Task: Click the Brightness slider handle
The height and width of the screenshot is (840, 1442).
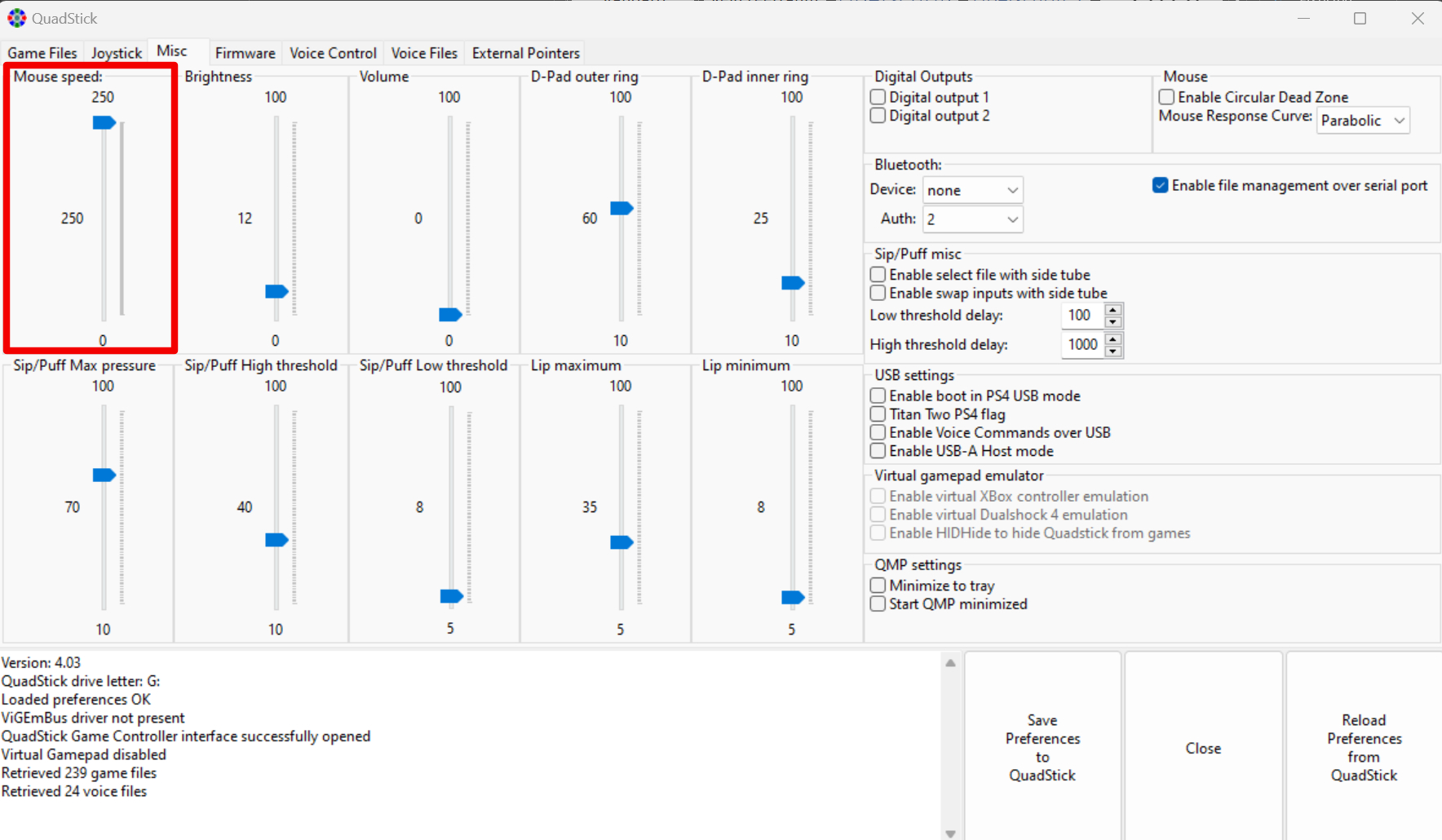Action: [x=276, y=291]
